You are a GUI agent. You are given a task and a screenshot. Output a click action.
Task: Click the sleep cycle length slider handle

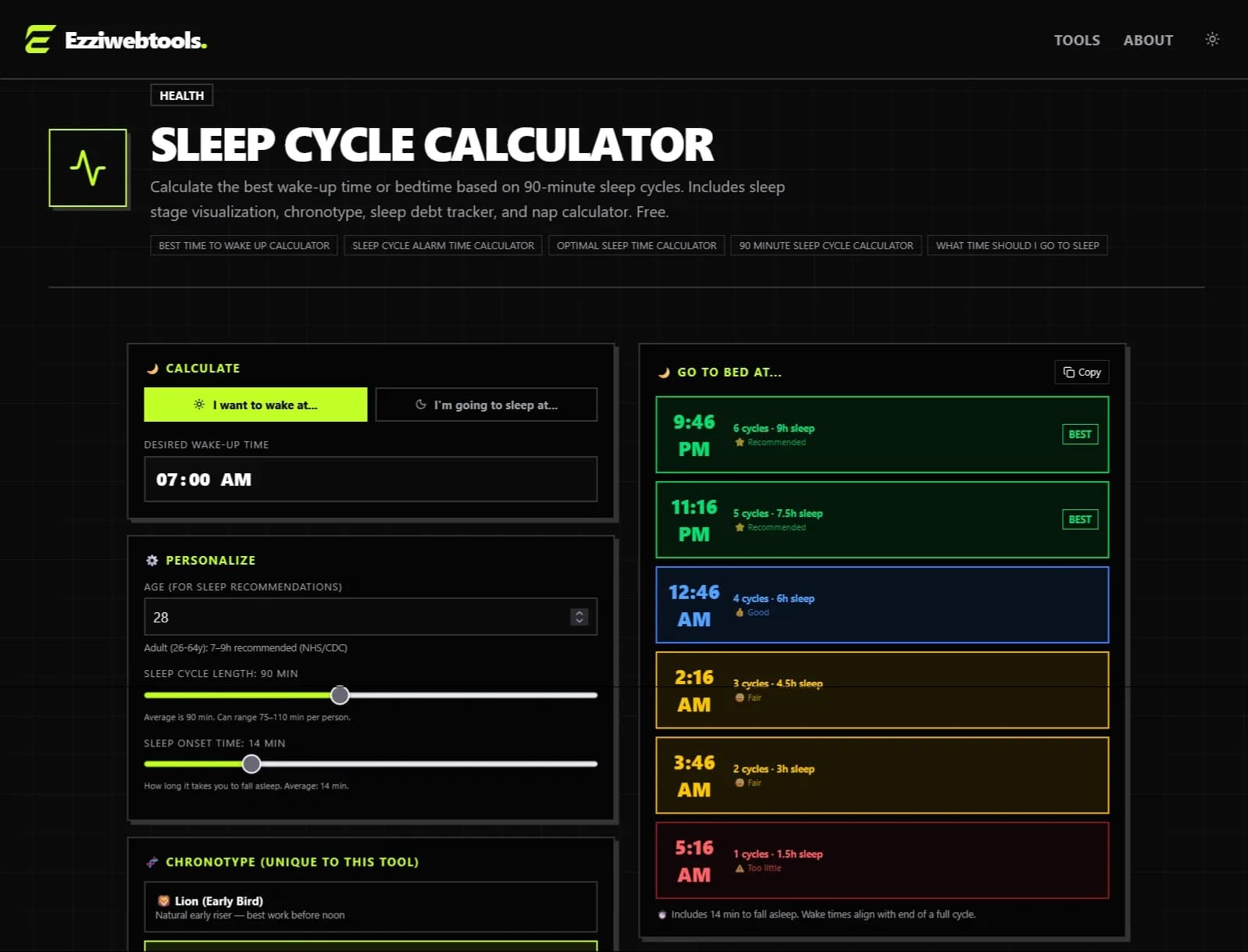coord(340,695)
